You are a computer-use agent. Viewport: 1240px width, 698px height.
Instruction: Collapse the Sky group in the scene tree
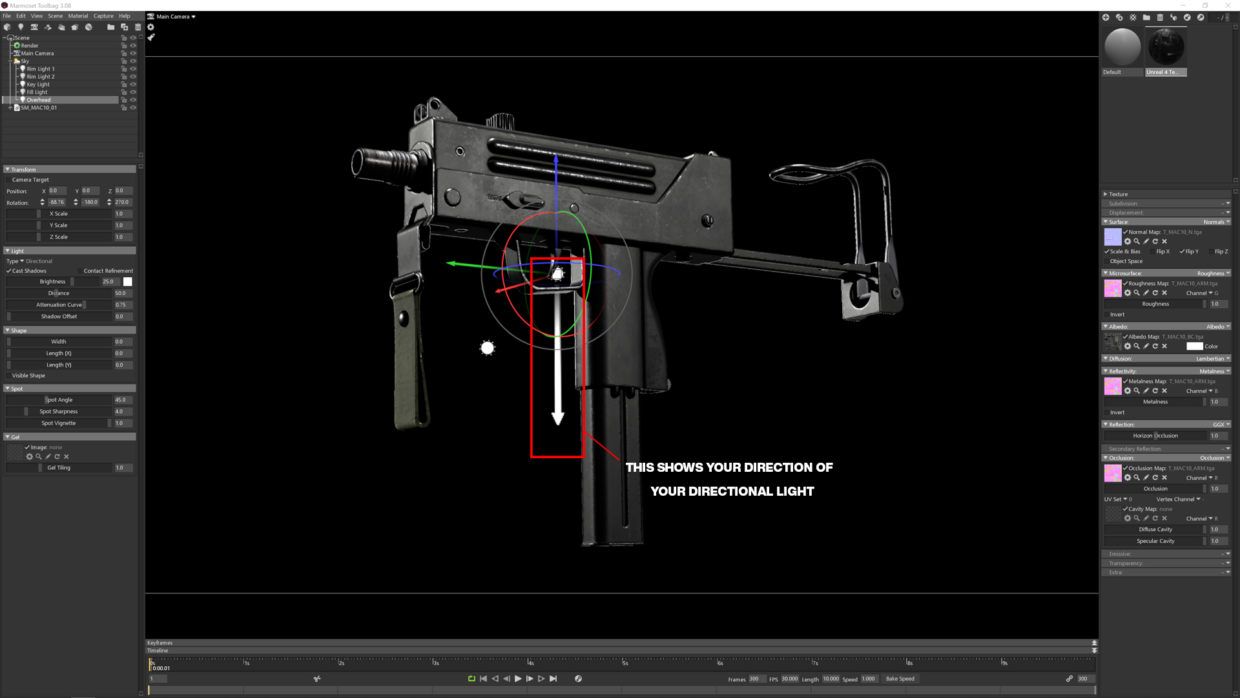pos(11,61)
